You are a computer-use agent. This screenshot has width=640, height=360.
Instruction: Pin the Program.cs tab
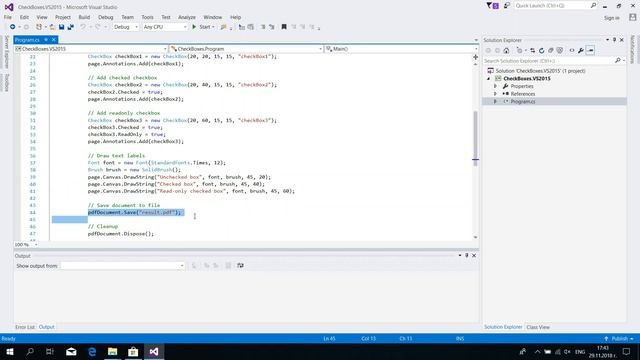tap(46, 40)
